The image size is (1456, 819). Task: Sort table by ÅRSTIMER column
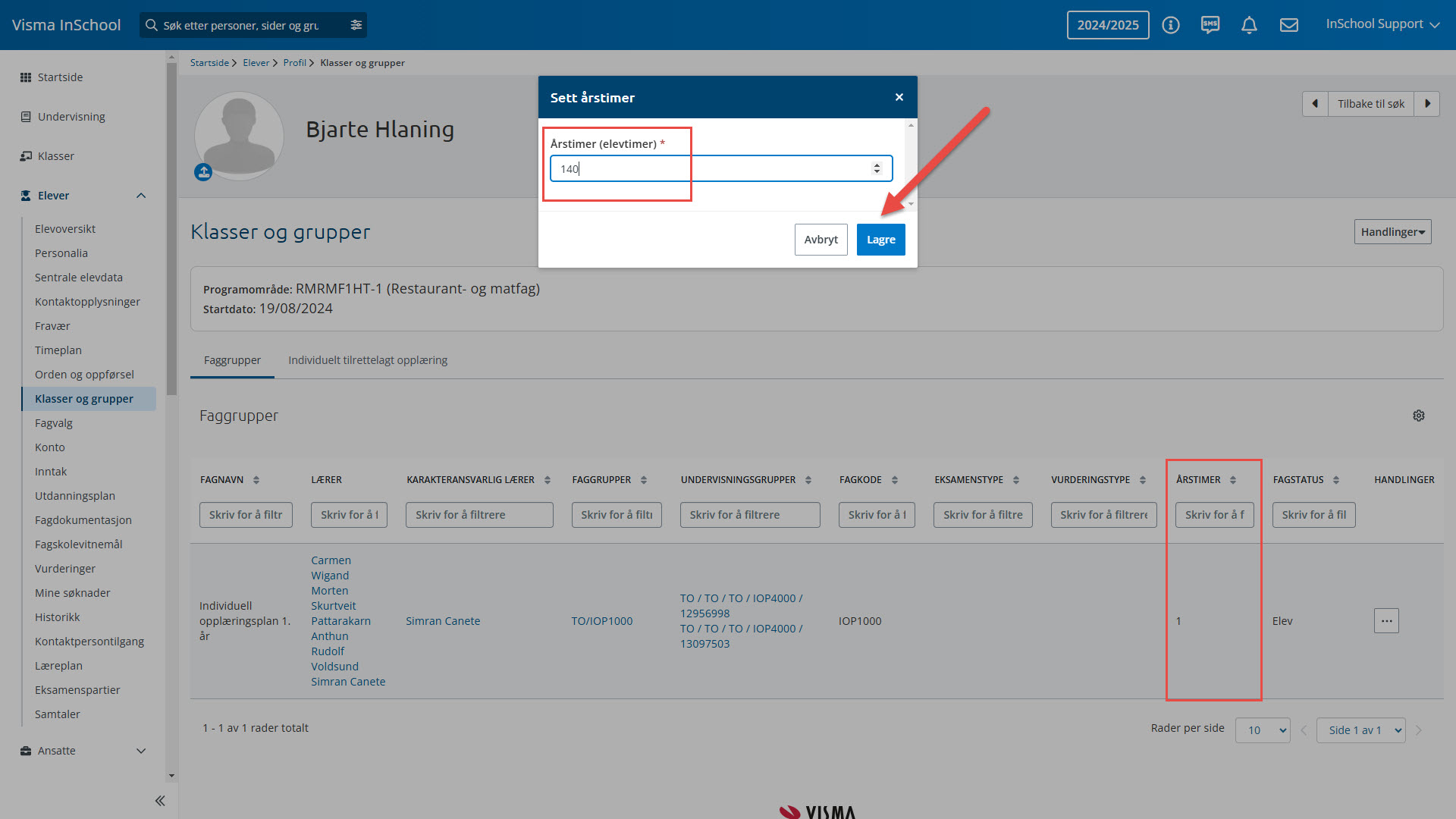pyautogui.click(x=1232, y=480)
